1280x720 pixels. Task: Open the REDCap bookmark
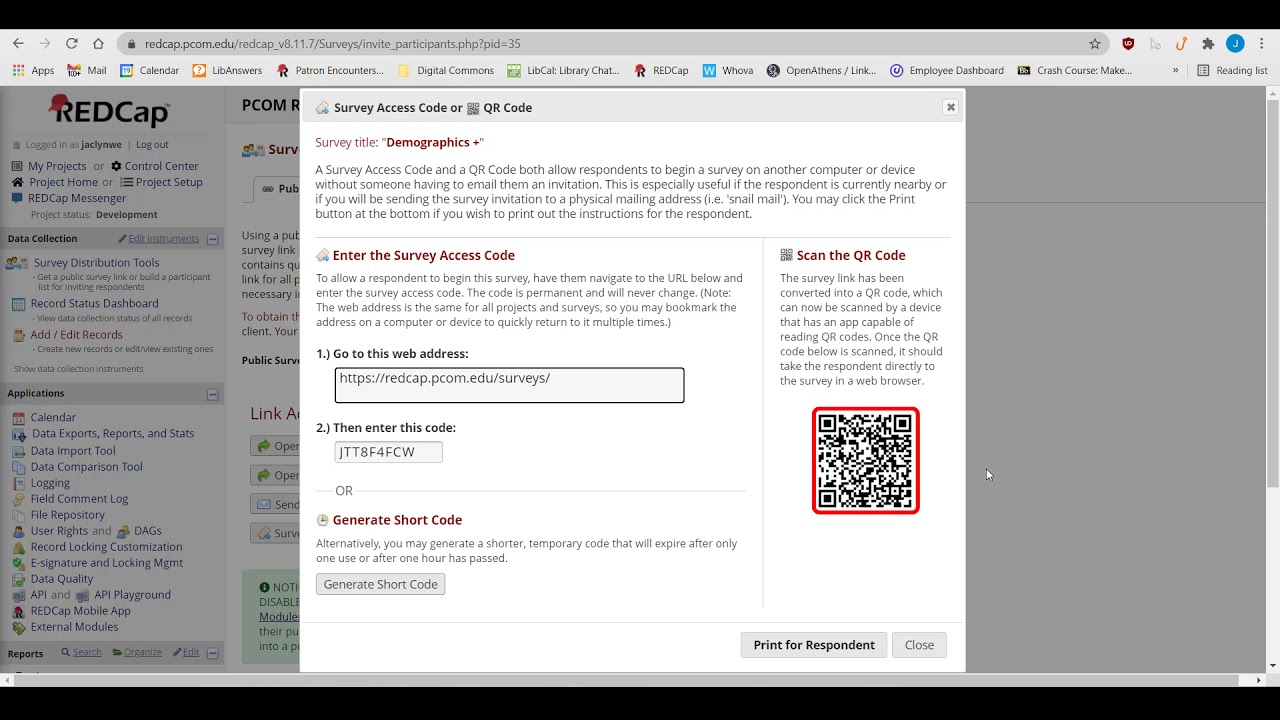click(661, 71)
